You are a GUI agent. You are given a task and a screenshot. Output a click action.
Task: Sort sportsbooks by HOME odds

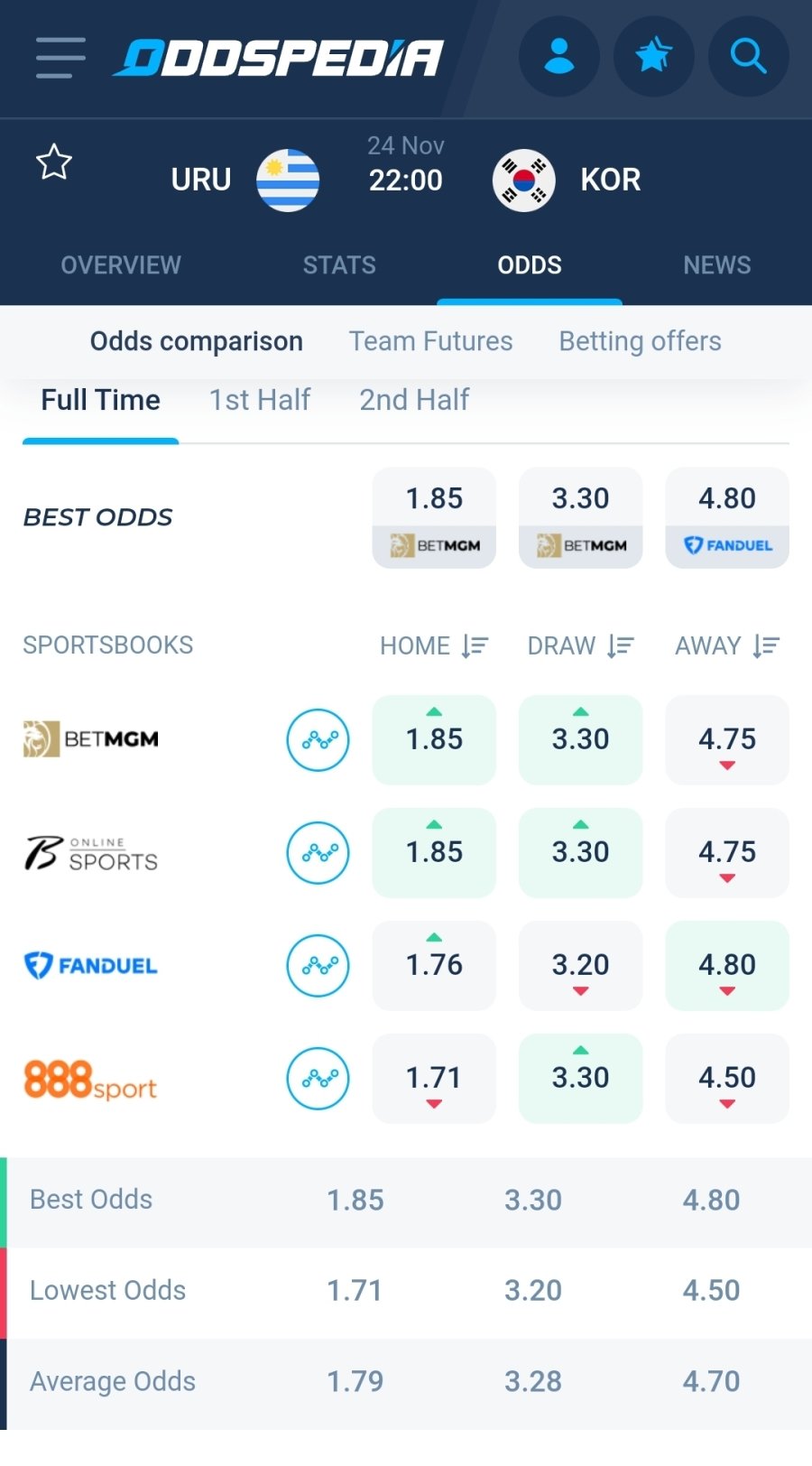point(434,645)
